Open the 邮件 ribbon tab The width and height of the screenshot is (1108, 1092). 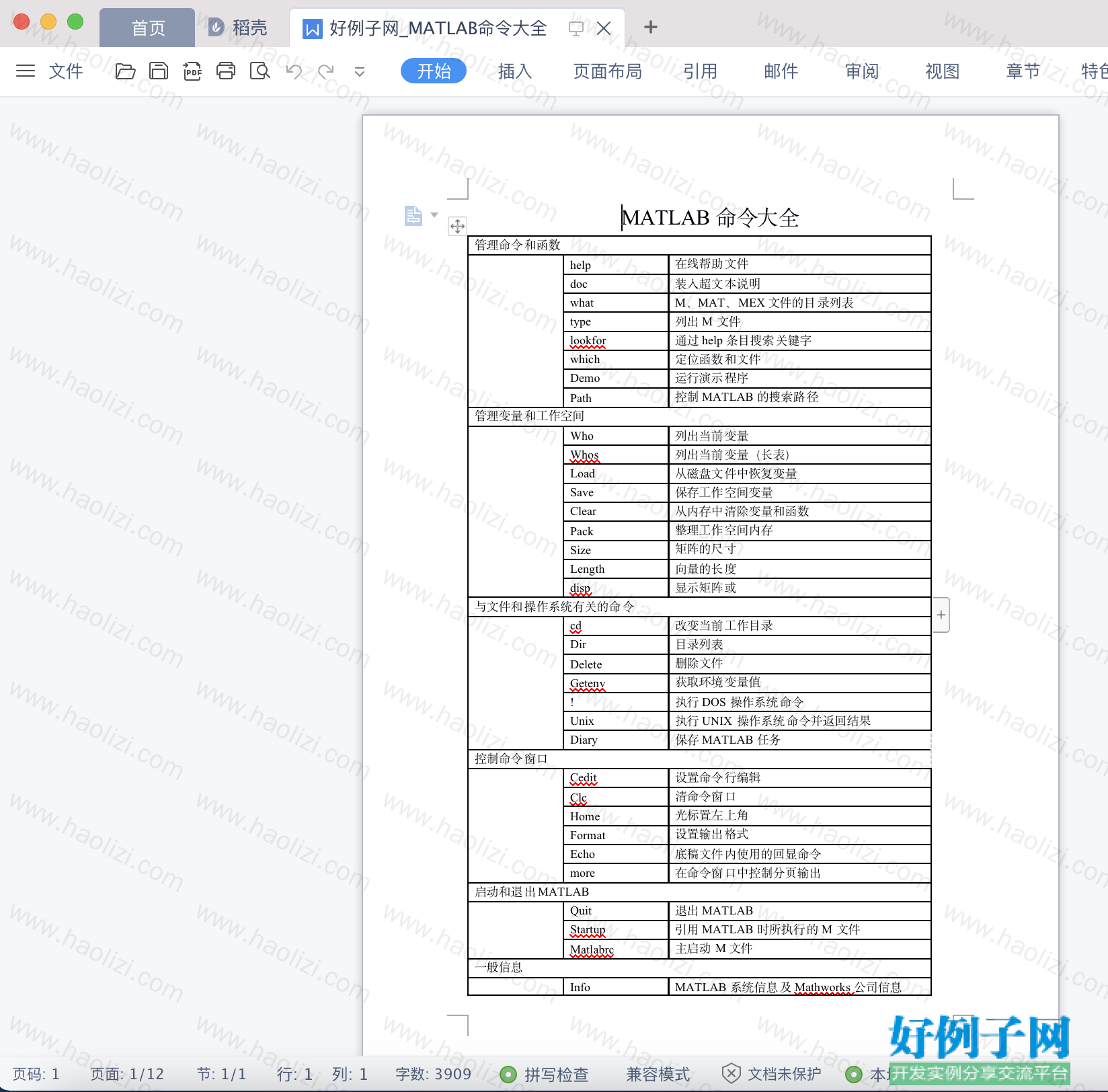coord(781,71)
